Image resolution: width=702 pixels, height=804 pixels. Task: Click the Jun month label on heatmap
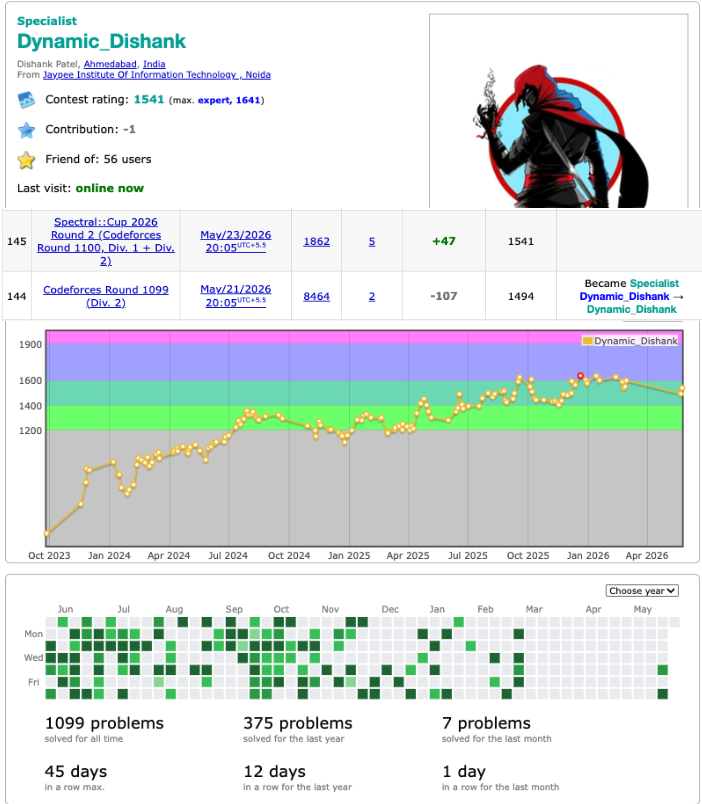click(65, 609)
